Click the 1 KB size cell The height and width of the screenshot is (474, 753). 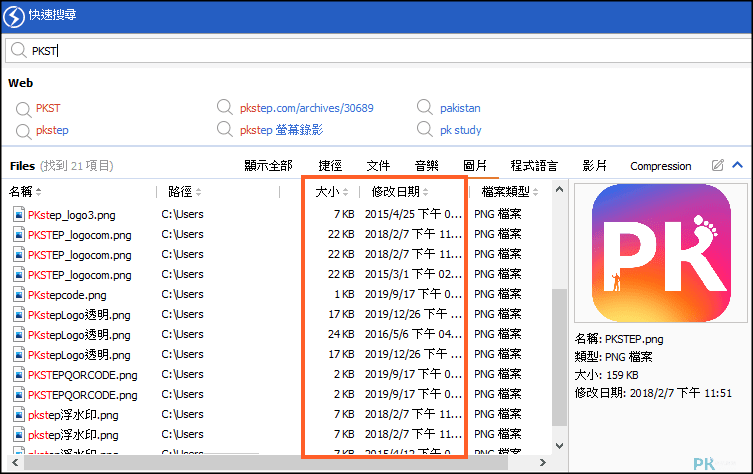[344, 294]
